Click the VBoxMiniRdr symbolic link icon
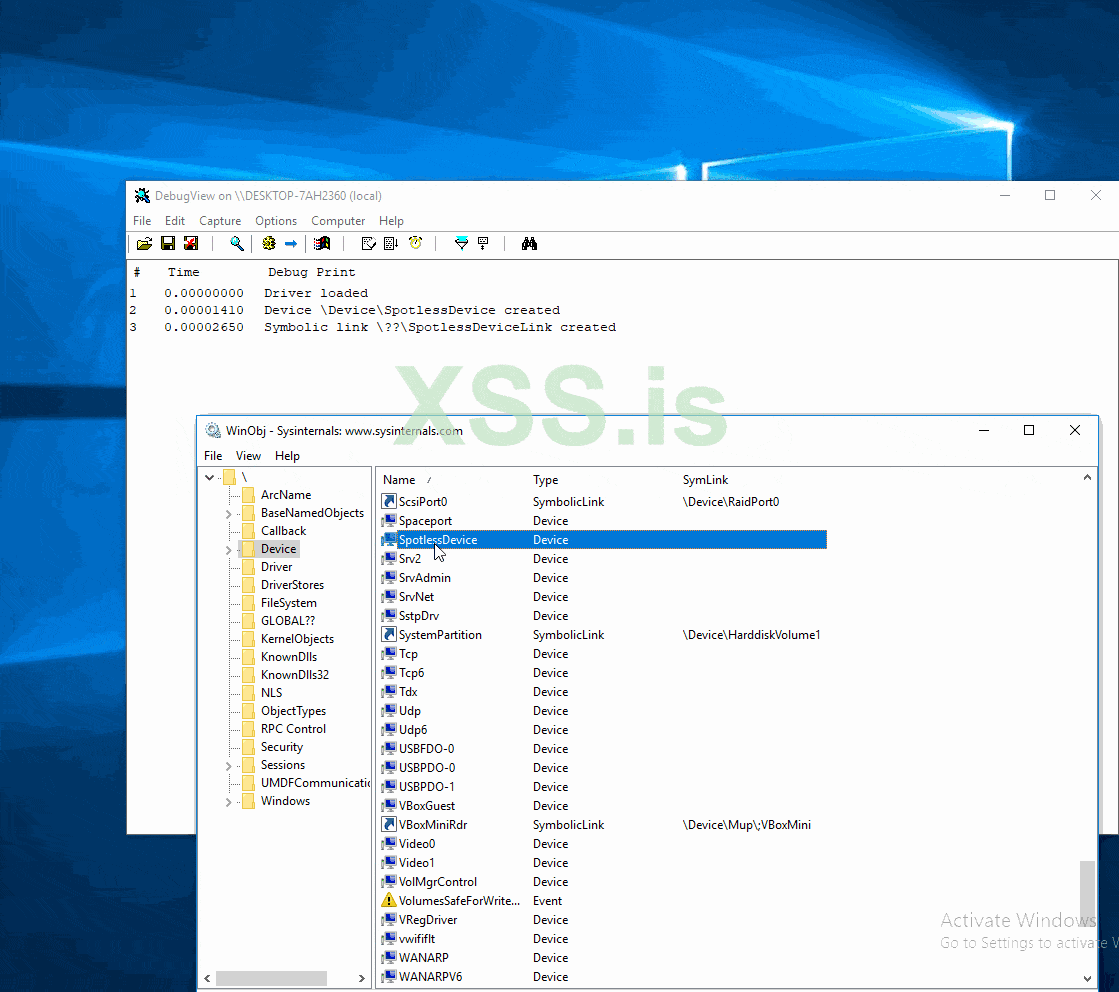The width and height of the screenshot is (1119, 992). pos(389,824)
